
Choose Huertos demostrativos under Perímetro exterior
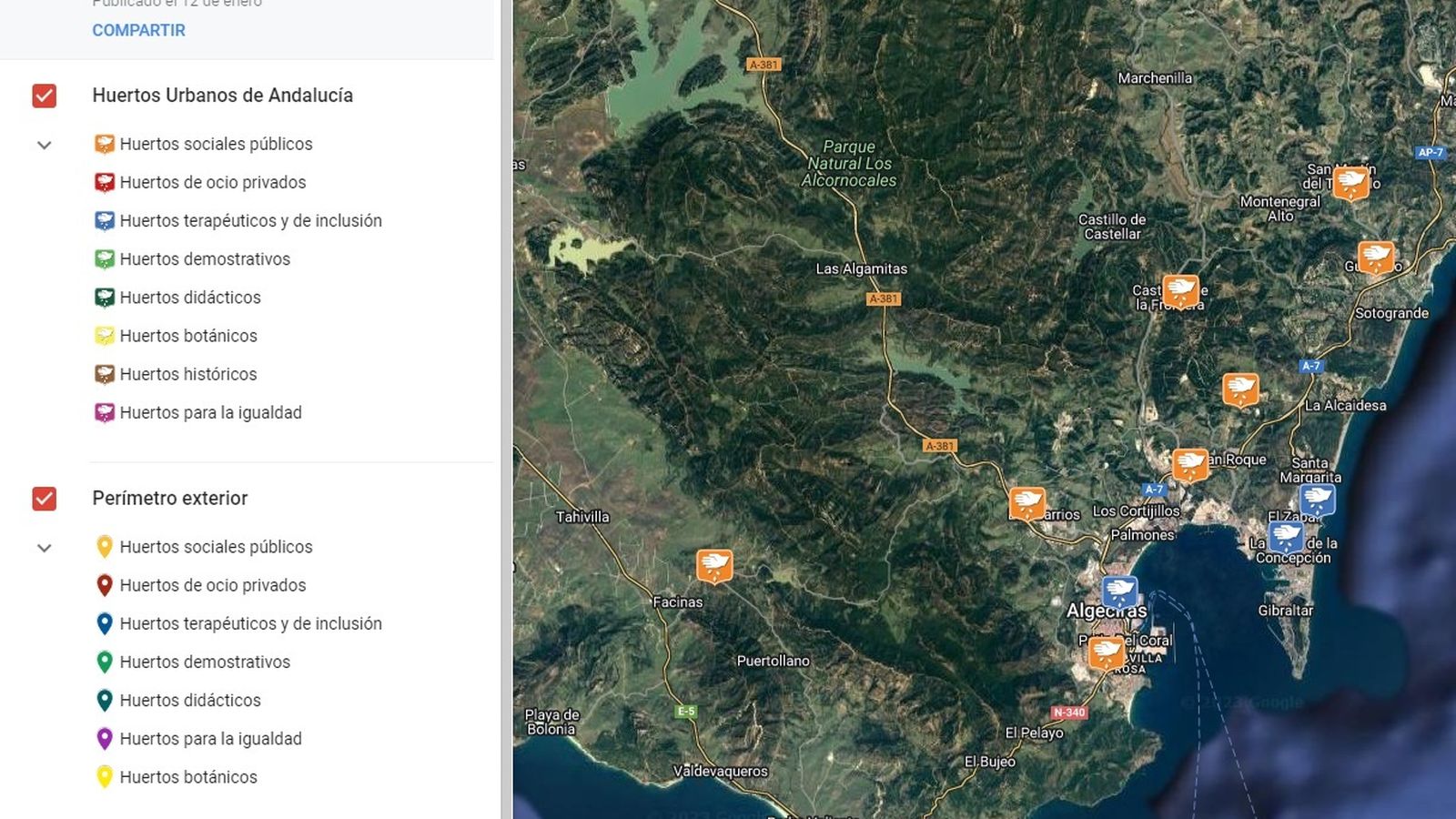tap(205, 662)
